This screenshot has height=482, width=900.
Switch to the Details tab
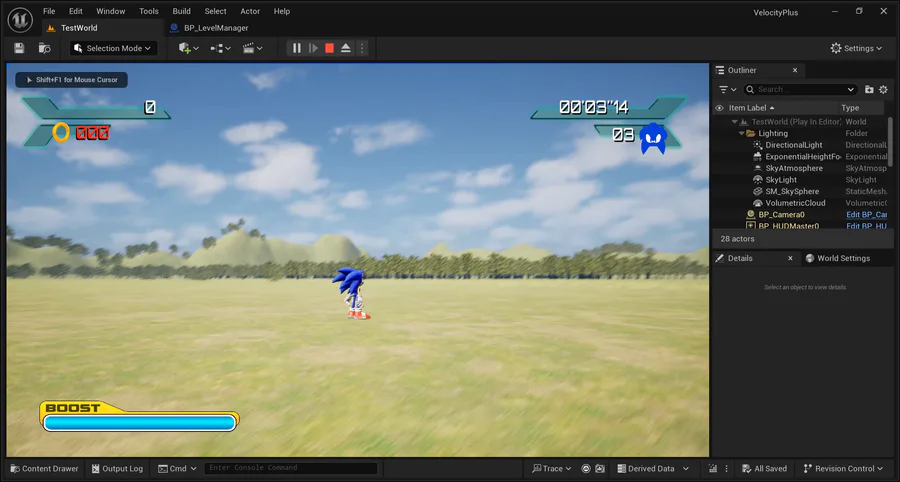pos(740,258)
